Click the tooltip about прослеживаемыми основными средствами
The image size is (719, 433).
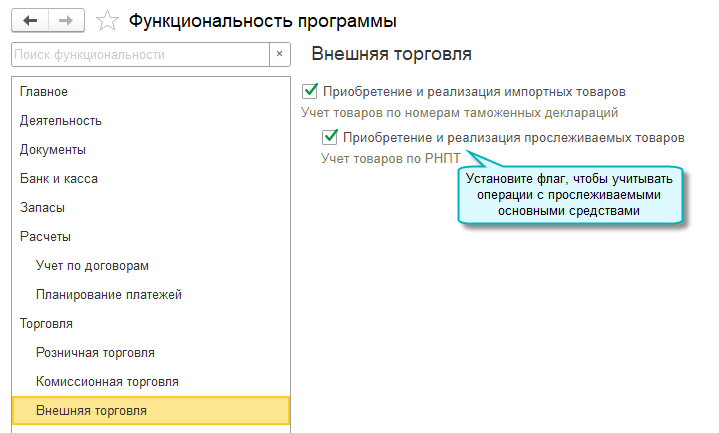[x=573, y=195]
